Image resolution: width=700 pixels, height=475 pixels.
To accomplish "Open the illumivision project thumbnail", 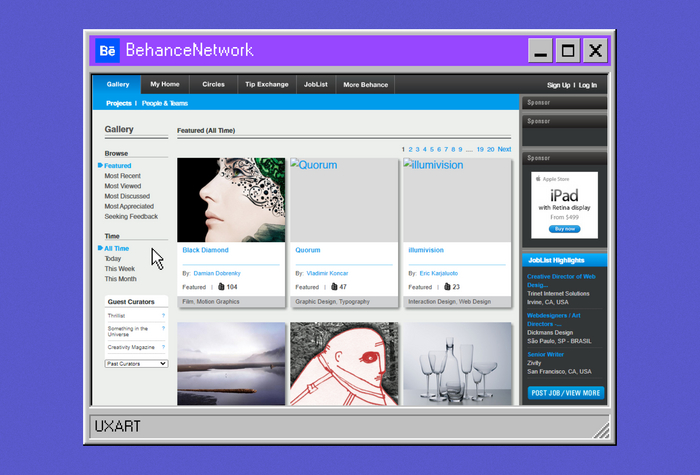I will [457, 200].
